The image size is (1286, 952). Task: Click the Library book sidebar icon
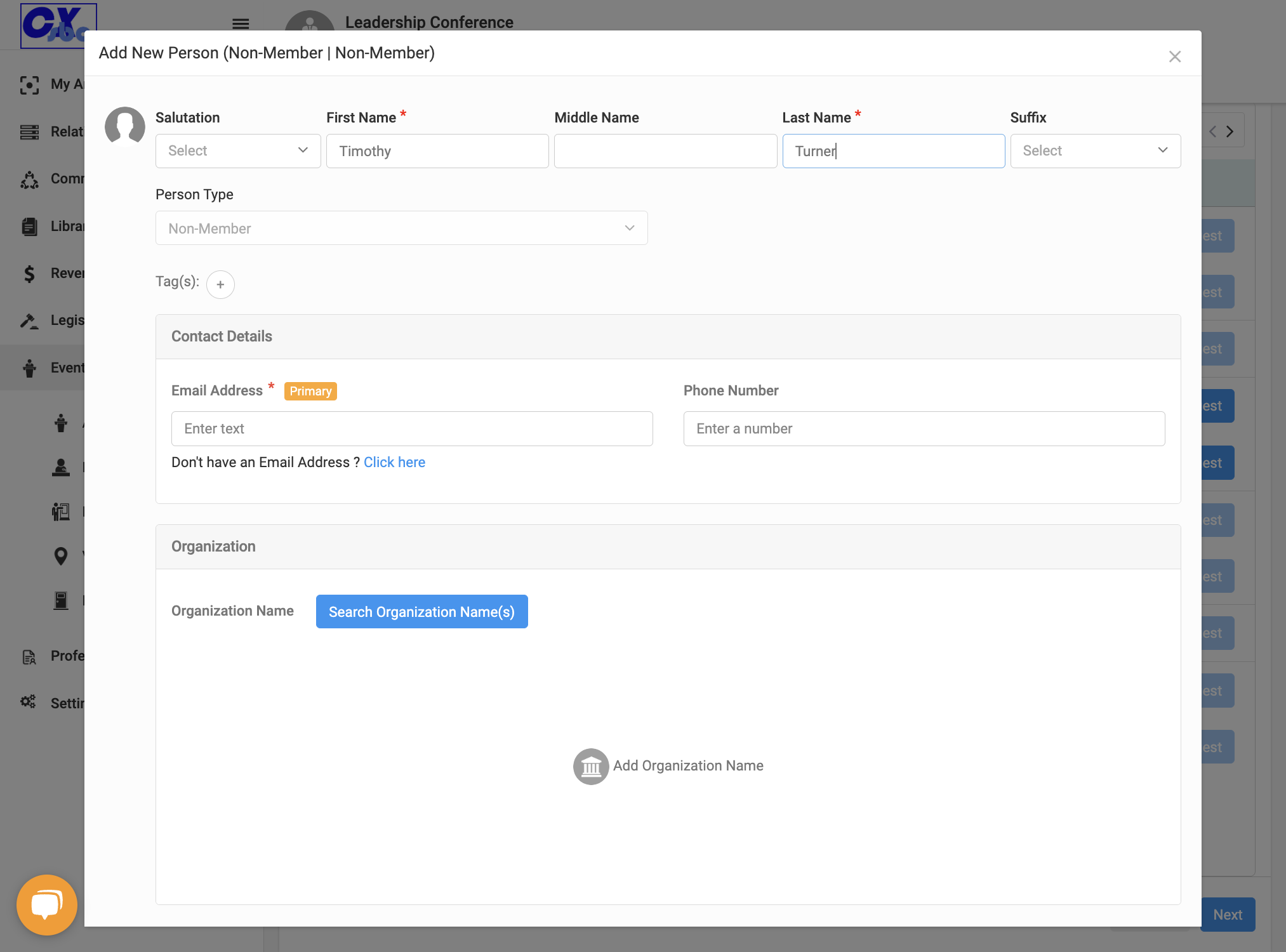[x=29, y=227]
